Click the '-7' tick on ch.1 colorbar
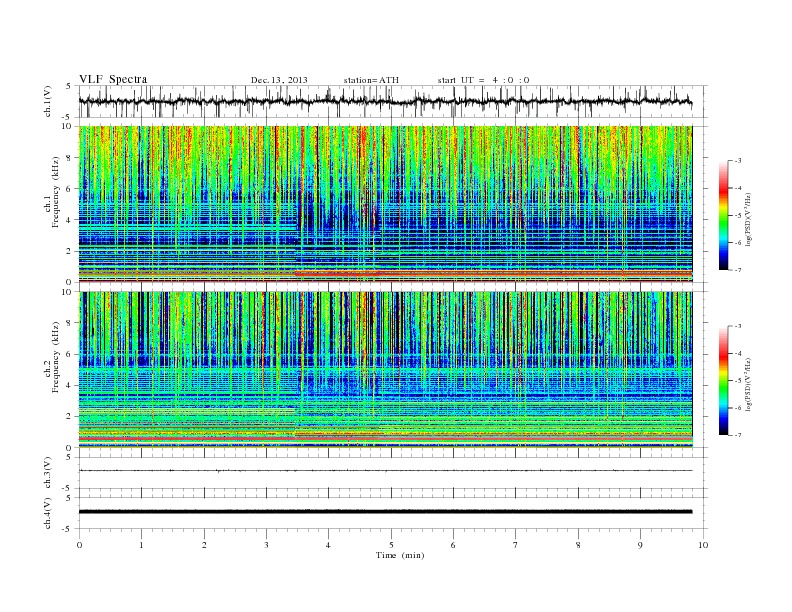Image resolution: width=792 pixels, height=612 pixels. [x=738, y=270]
